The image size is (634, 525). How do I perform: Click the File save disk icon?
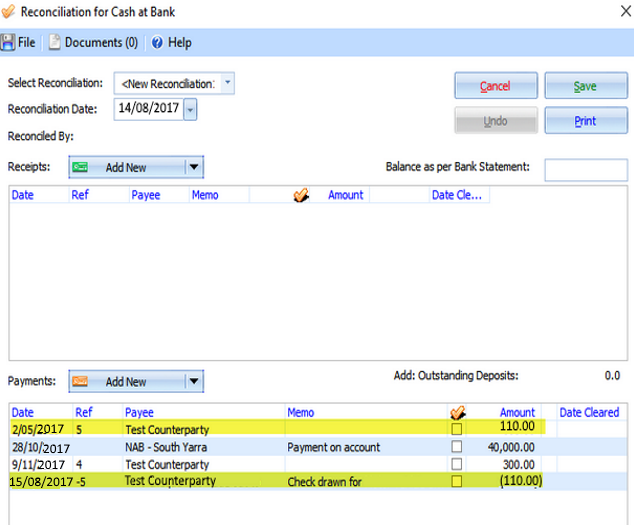(x=8, y=42)
